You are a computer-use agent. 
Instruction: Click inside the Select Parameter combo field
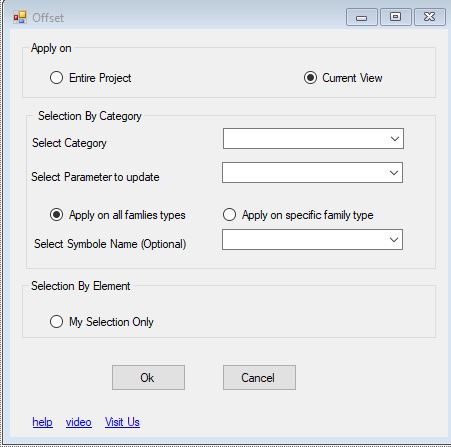tap(312, 173)
